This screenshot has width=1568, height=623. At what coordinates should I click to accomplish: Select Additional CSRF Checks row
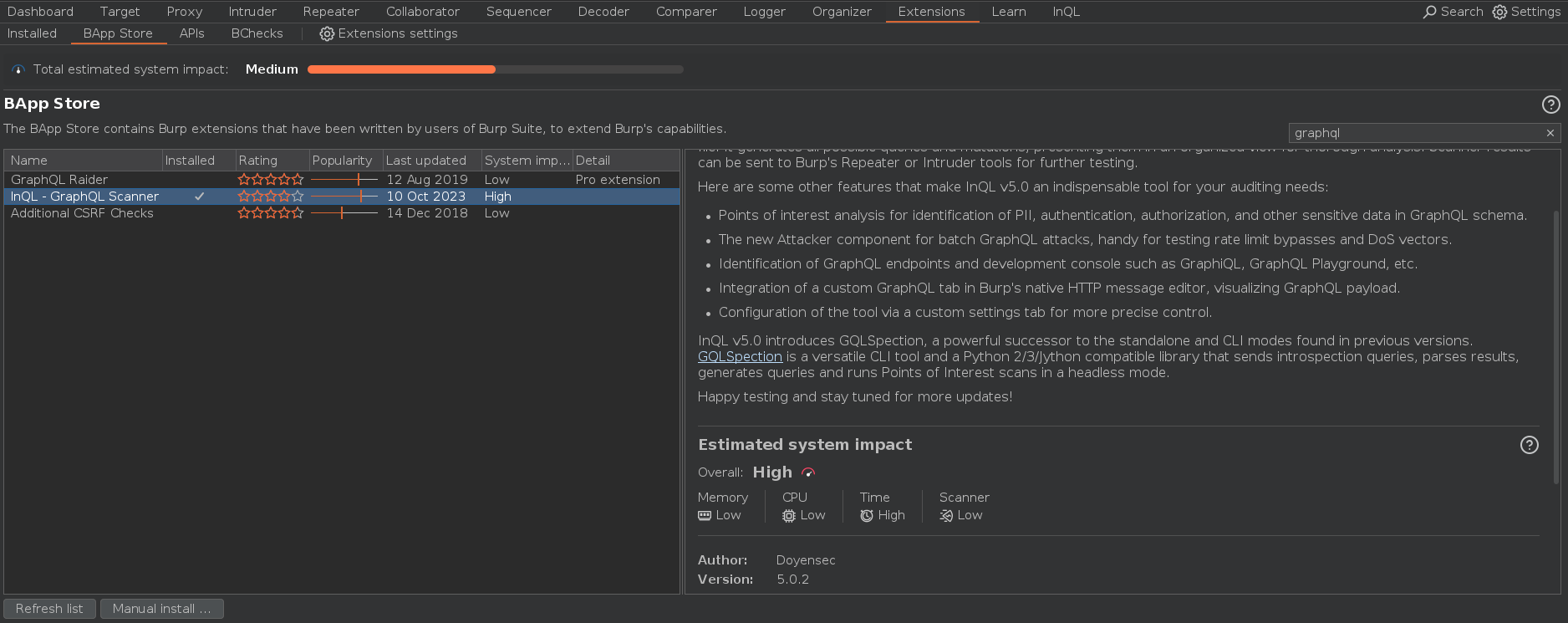click(x=342, y=213)
